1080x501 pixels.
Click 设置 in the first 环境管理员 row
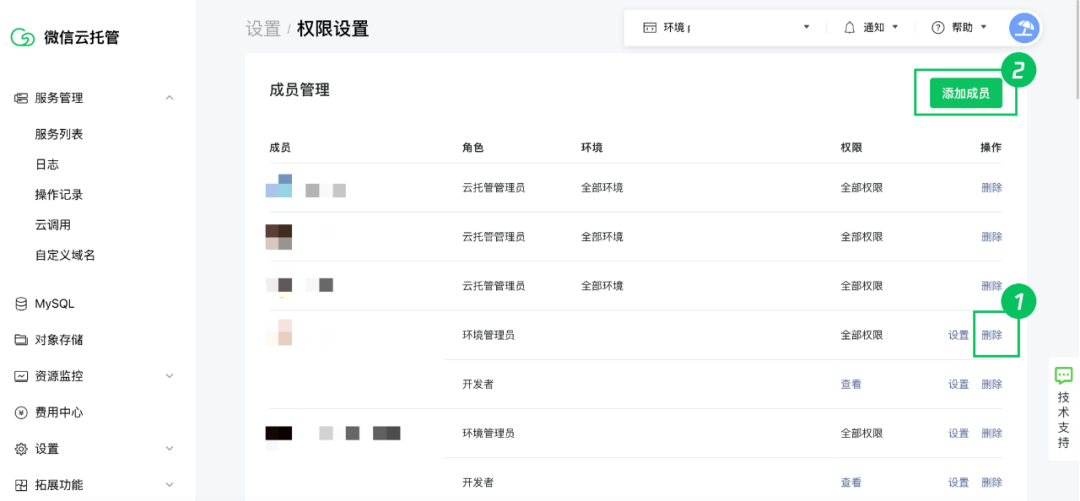959,336
